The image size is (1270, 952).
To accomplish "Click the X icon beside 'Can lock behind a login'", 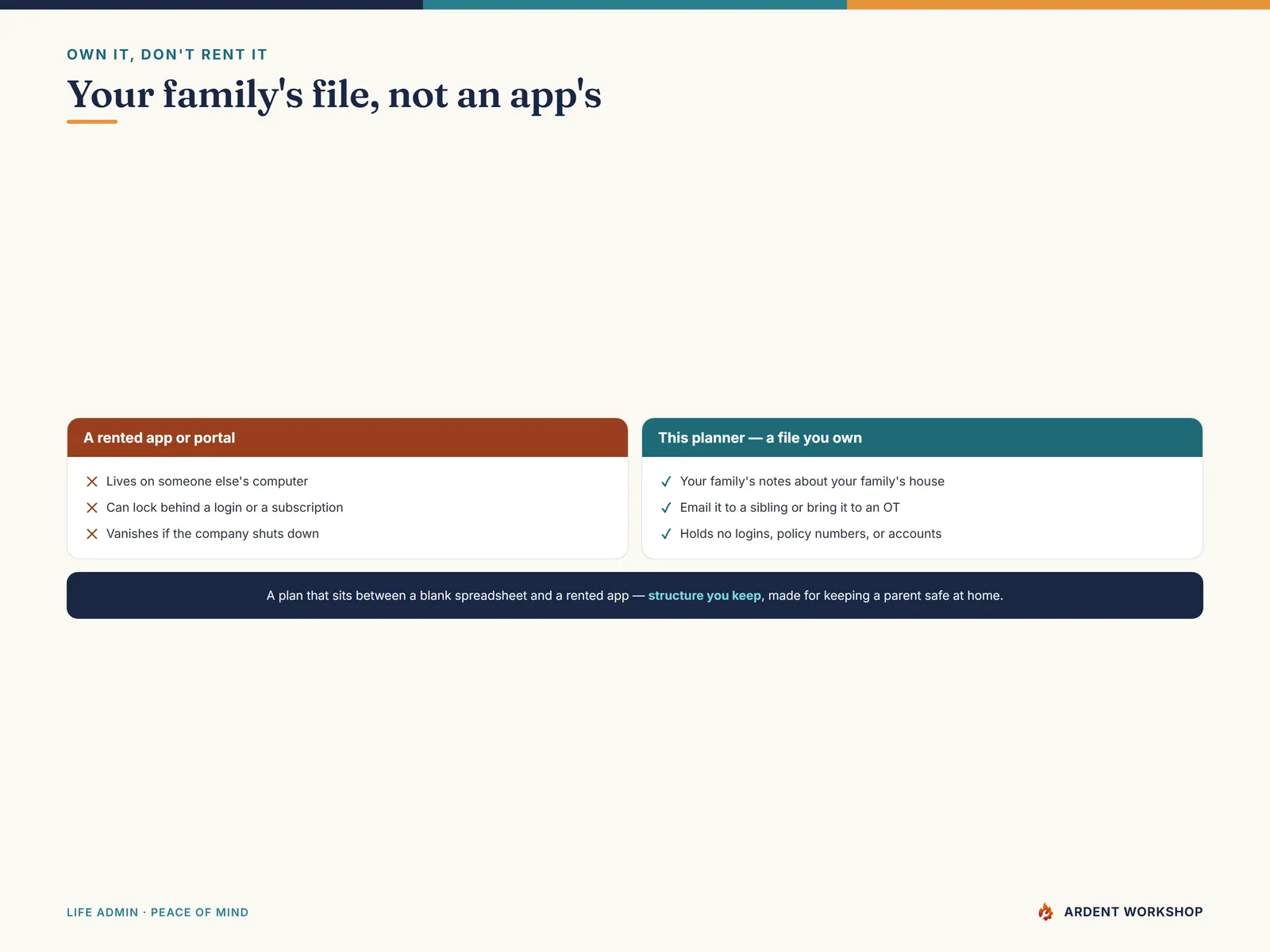I will [x=92, y=508].
